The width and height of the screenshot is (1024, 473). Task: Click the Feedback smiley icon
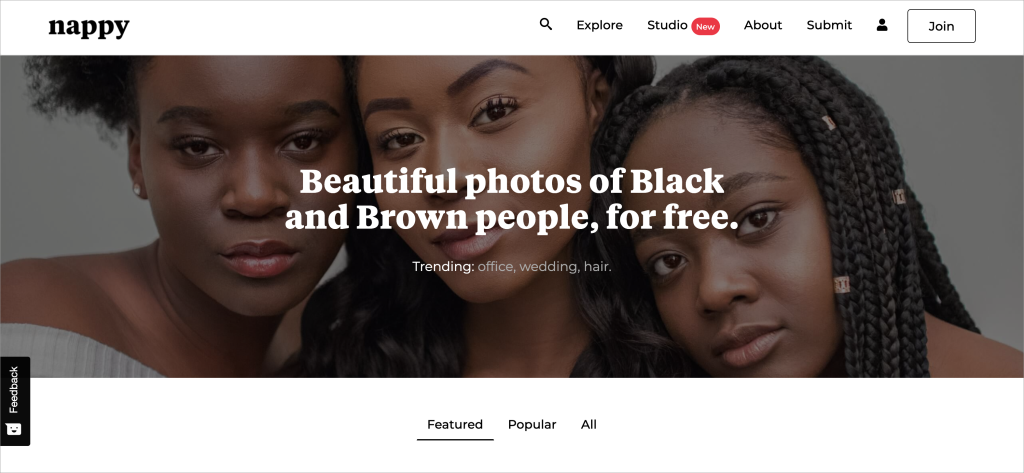14,429
